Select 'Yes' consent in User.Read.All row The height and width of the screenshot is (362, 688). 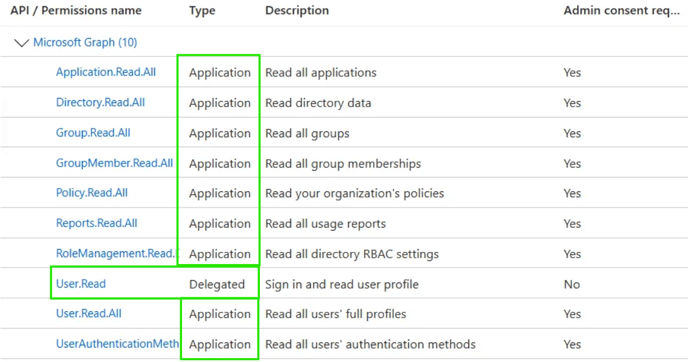click(x=572, y=314)
